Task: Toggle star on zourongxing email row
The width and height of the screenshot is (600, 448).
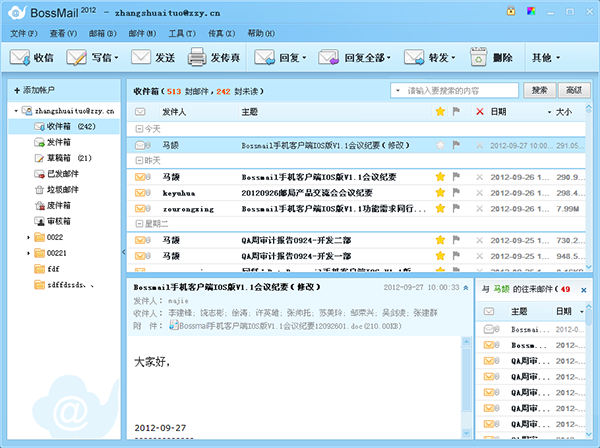Action: coord(440,209)
